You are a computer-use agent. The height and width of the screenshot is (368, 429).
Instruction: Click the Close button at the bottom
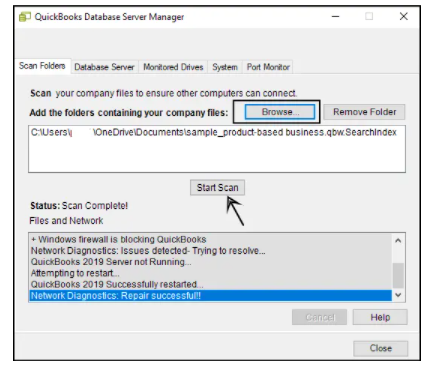point(380,348)
